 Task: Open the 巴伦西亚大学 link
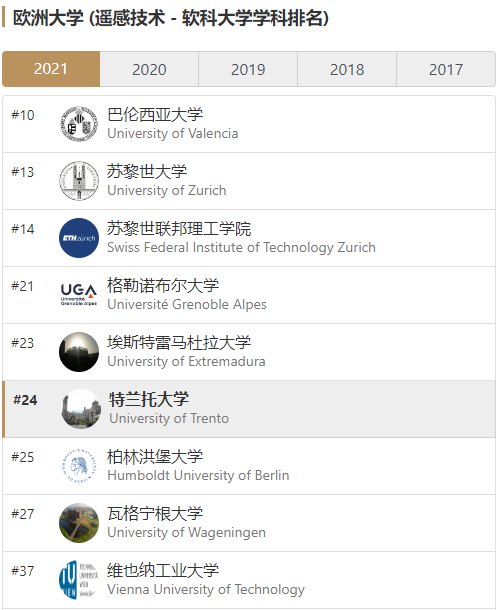(155, 115)
